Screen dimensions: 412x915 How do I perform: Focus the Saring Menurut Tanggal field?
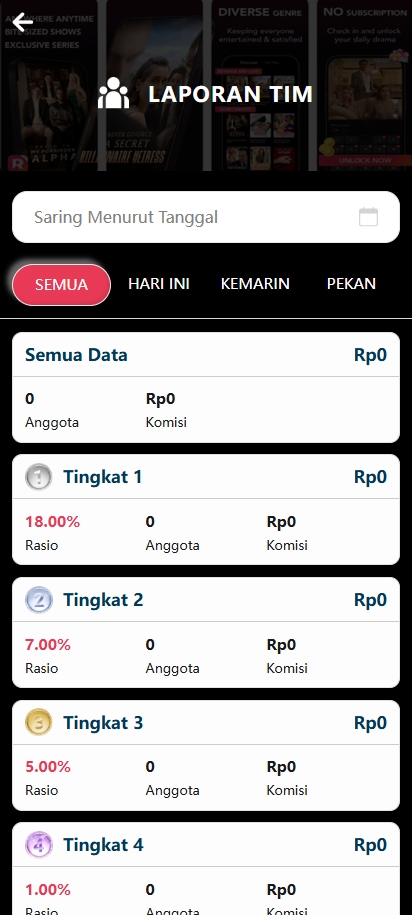click(x=206, y=217)
